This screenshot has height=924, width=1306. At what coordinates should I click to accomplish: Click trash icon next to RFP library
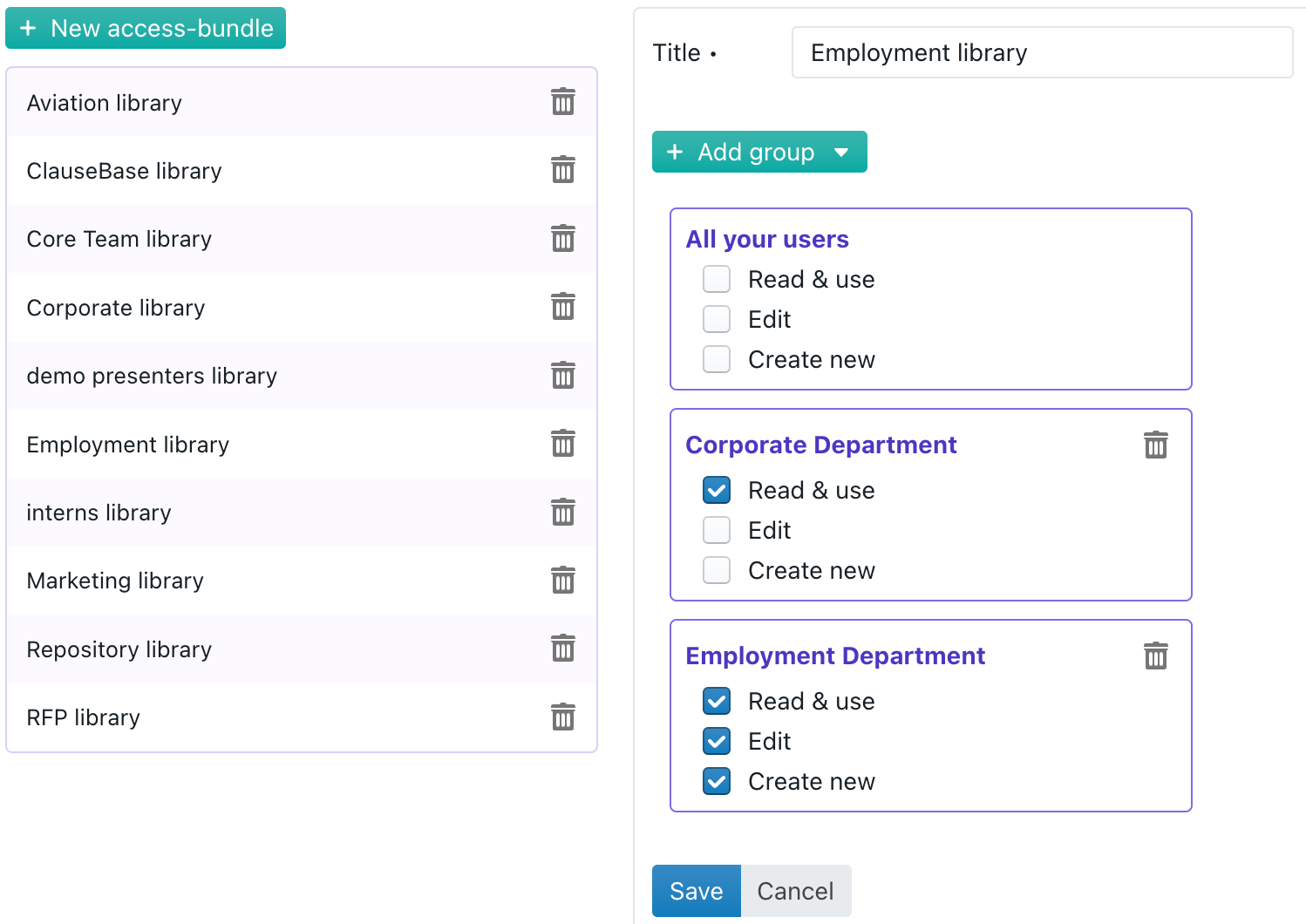[563, 717]
